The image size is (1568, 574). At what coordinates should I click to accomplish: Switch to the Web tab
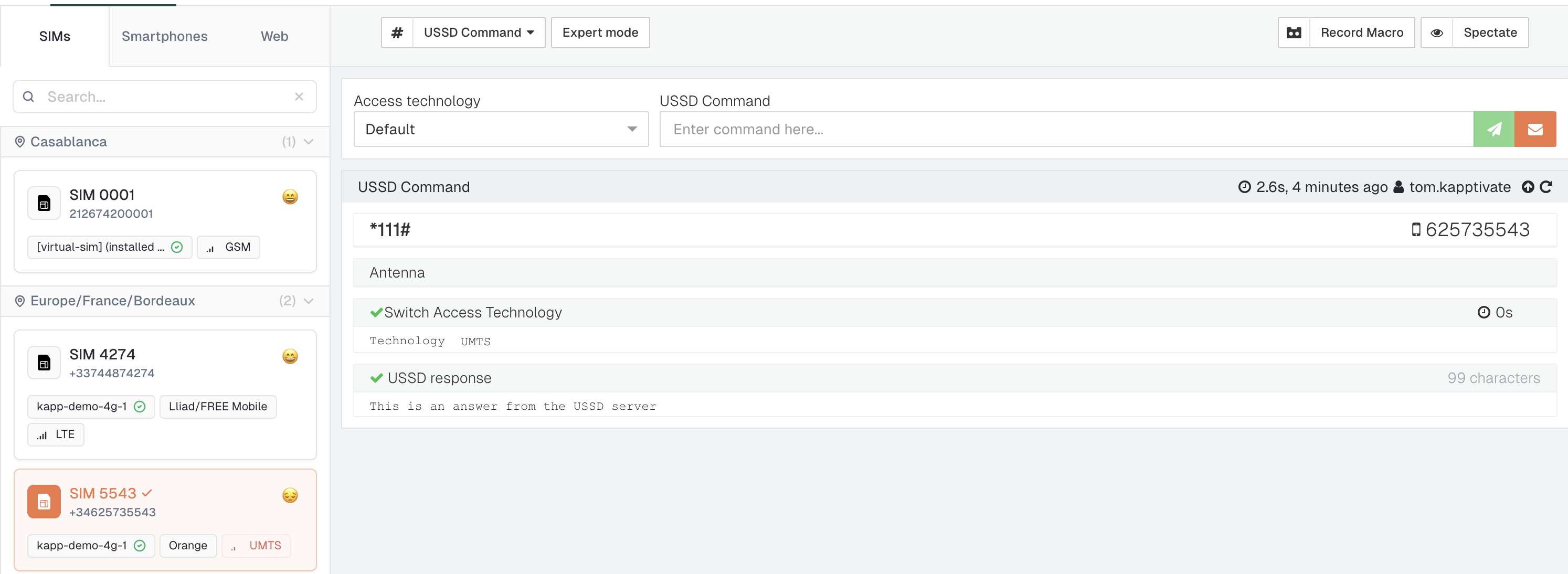coord(274,36)
